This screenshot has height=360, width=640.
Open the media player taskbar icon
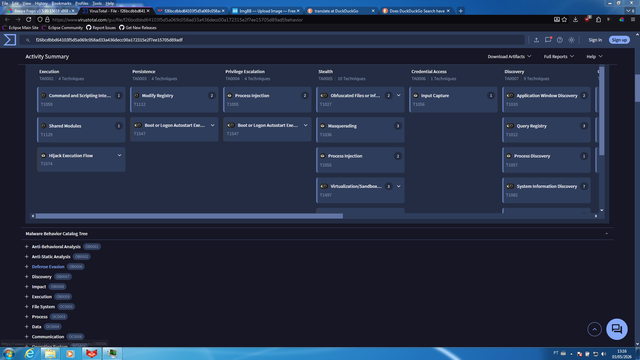click(70, 353)
